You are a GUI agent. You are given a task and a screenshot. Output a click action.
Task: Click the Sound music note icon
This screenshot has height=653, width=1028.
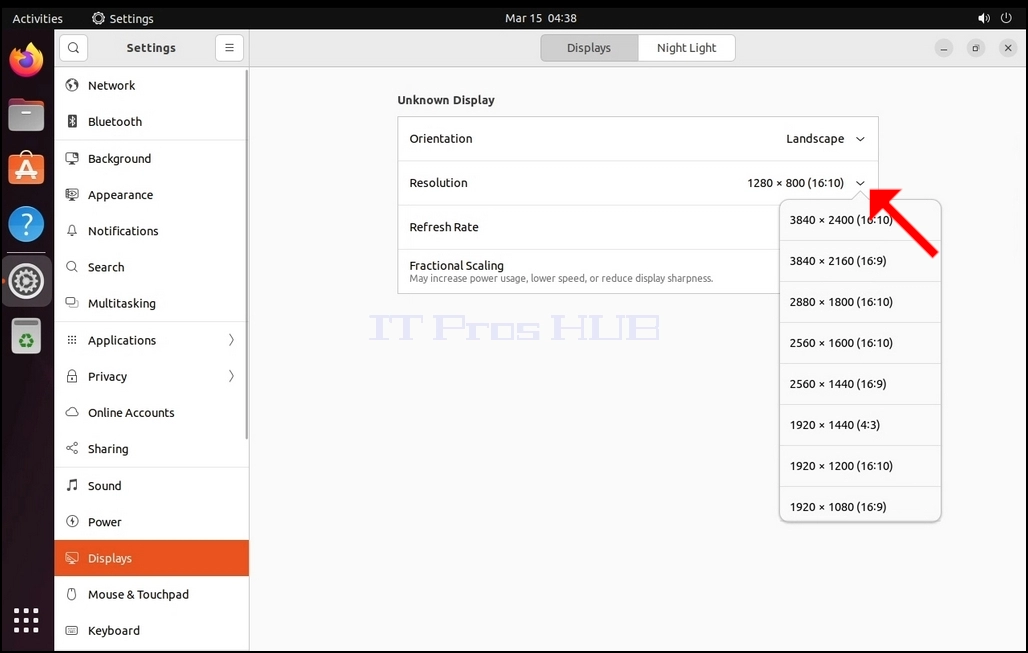coord(72,485)
